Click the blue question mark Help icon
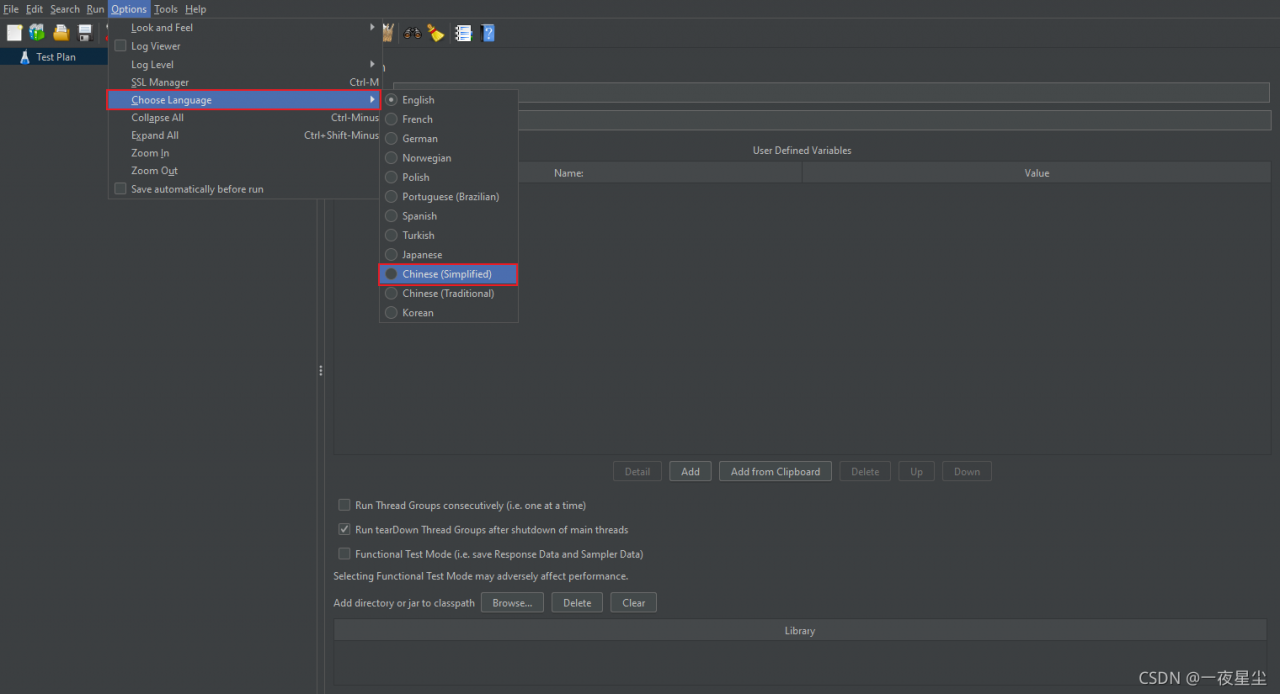Viewport: 1280px width, 694px height. tap(488, 33)
